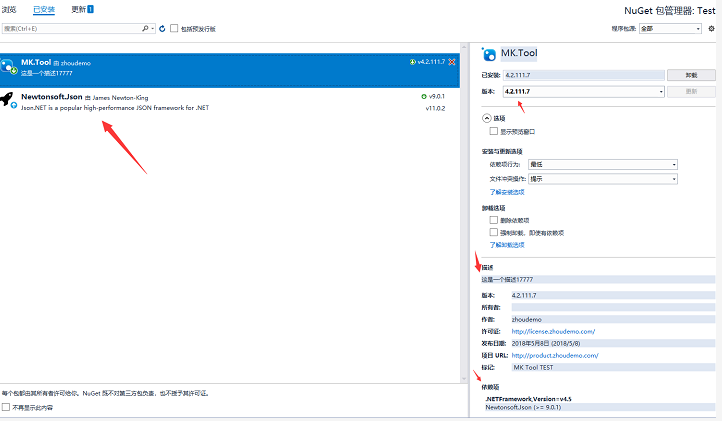This screenshot has width=722, height=421.
Task: Click the Json.NET framework description text
Action: [x=115, y=108]
